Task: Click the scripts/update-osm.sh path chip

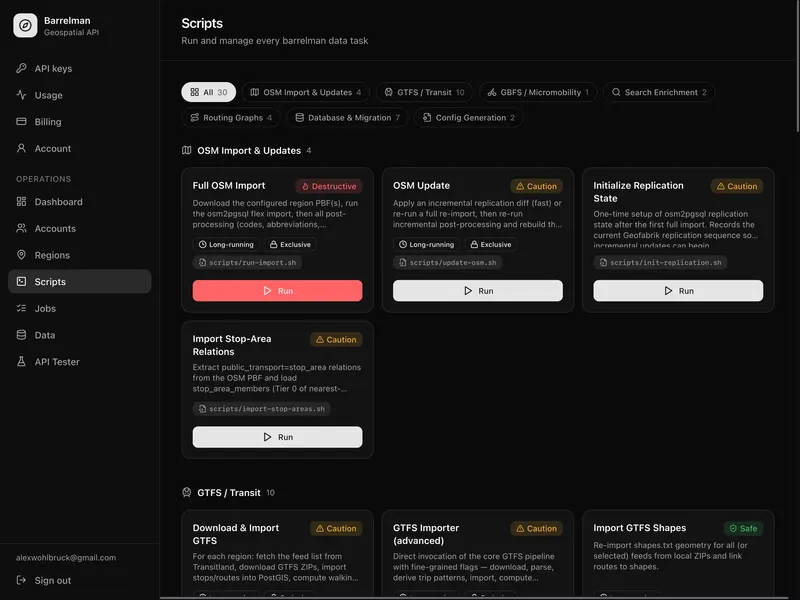Action: pos(448,262)
